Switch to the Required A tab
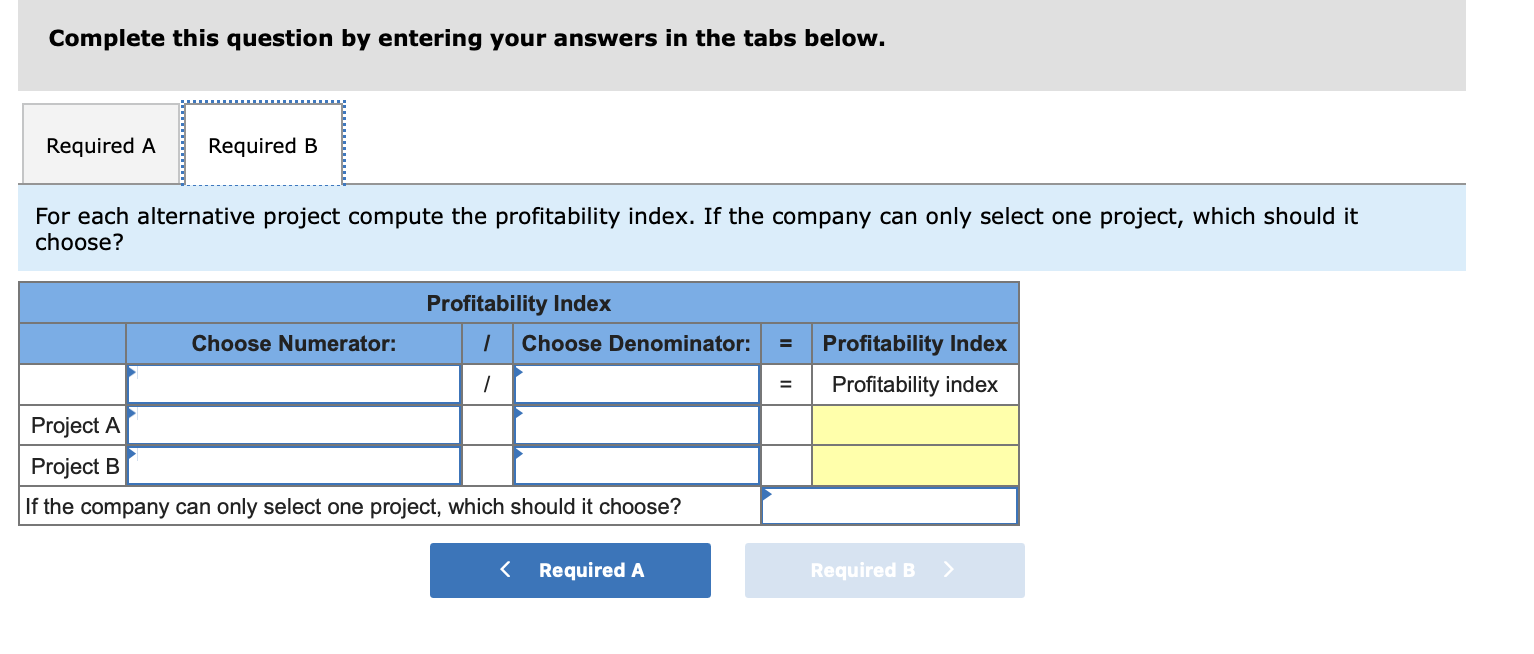This screenshot has width=1534, height=654. 99,144
